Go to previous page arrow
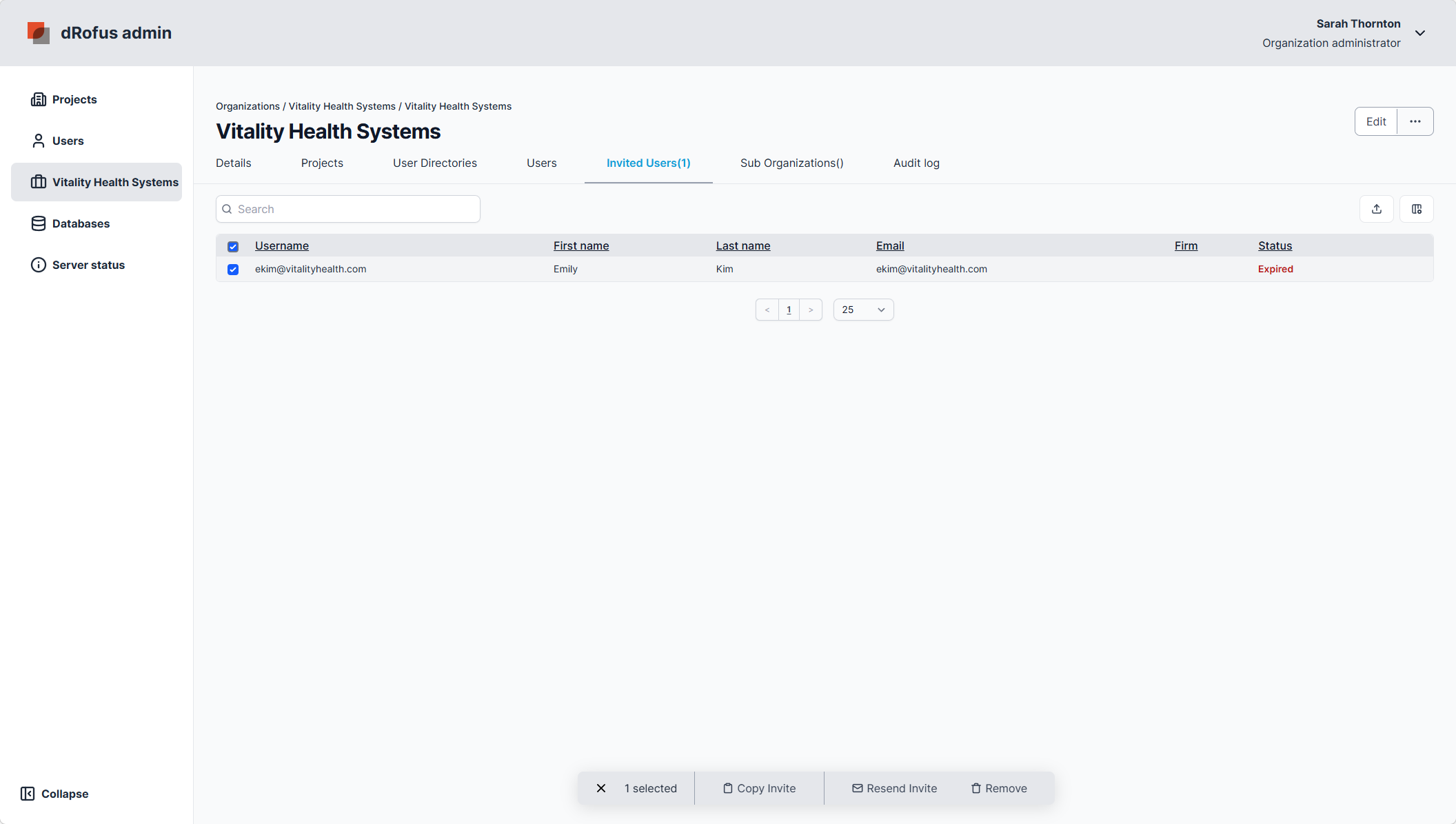1456x824 pixels. point(767,310)
